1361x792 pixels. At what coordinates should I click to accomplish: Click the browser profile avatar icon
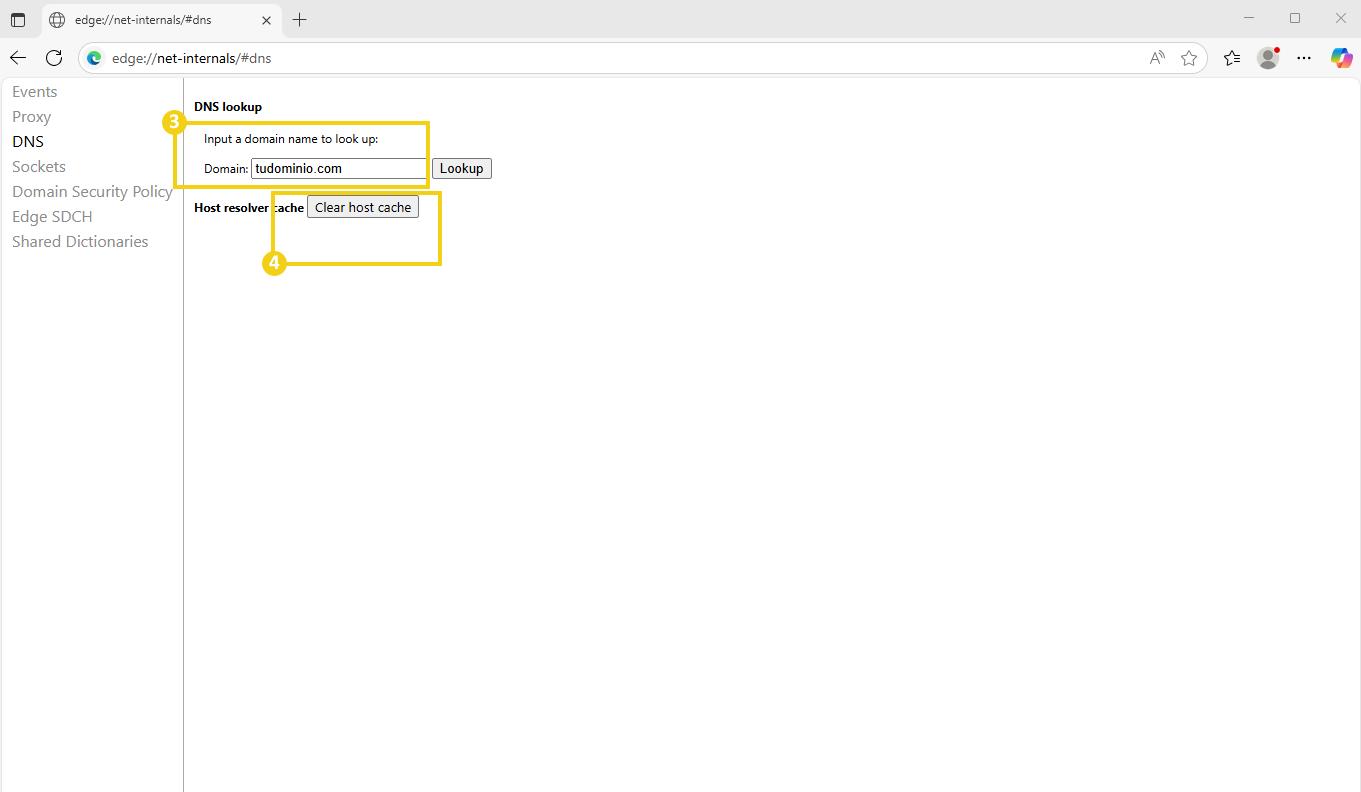pos(1267,58)
